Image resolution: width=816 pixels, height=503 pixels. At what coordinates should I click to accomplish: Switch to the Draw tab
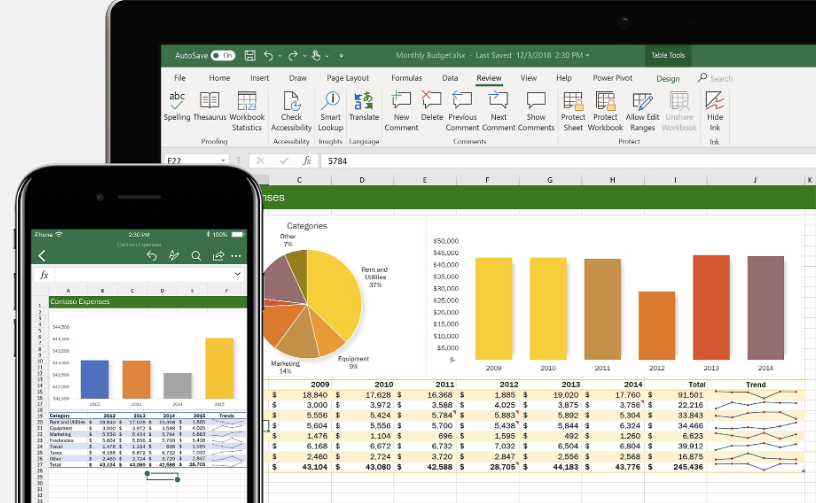pyautogui.click(x=298, y=78)
